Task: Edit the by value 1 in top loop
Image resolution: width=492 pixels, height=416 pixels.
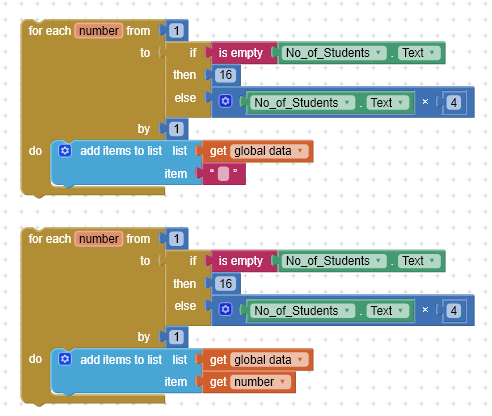Action: tap(176, 129)
